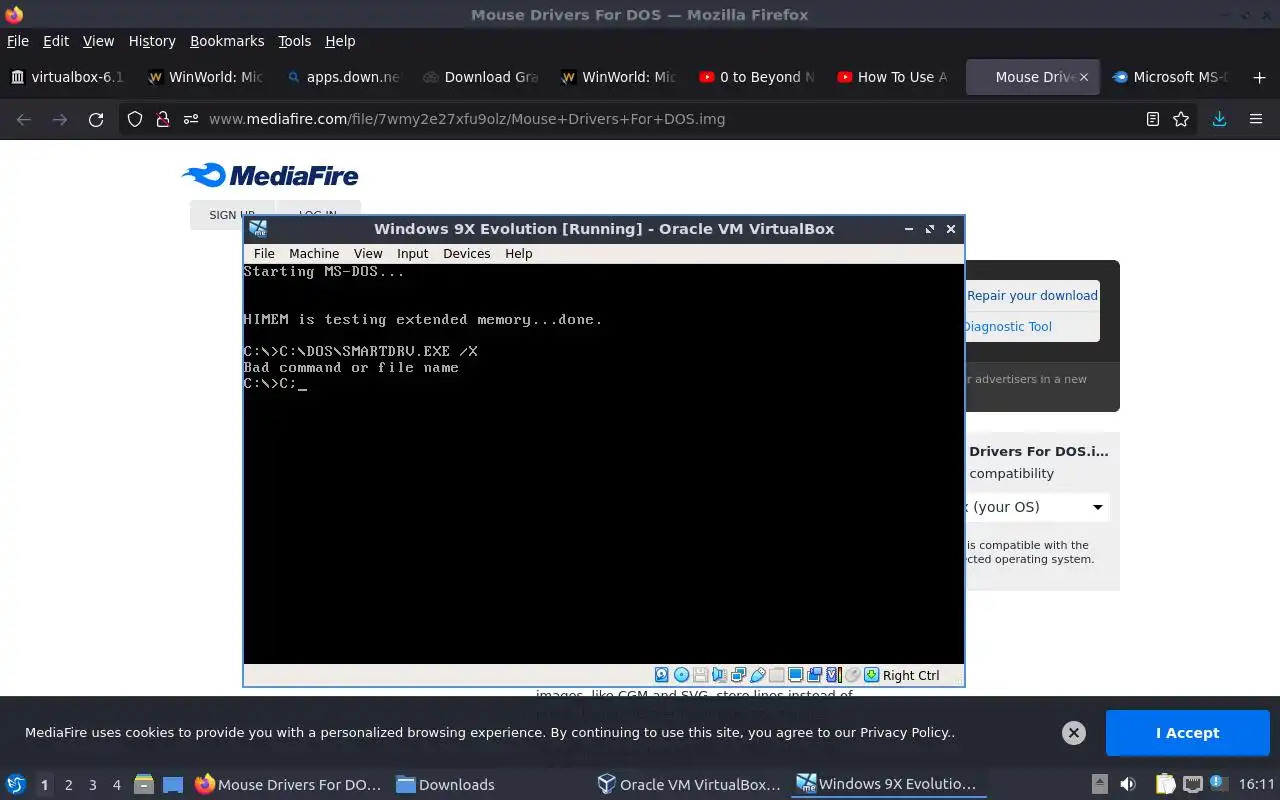
Task: Reload the MediaFire page
Action: [96, 119]
